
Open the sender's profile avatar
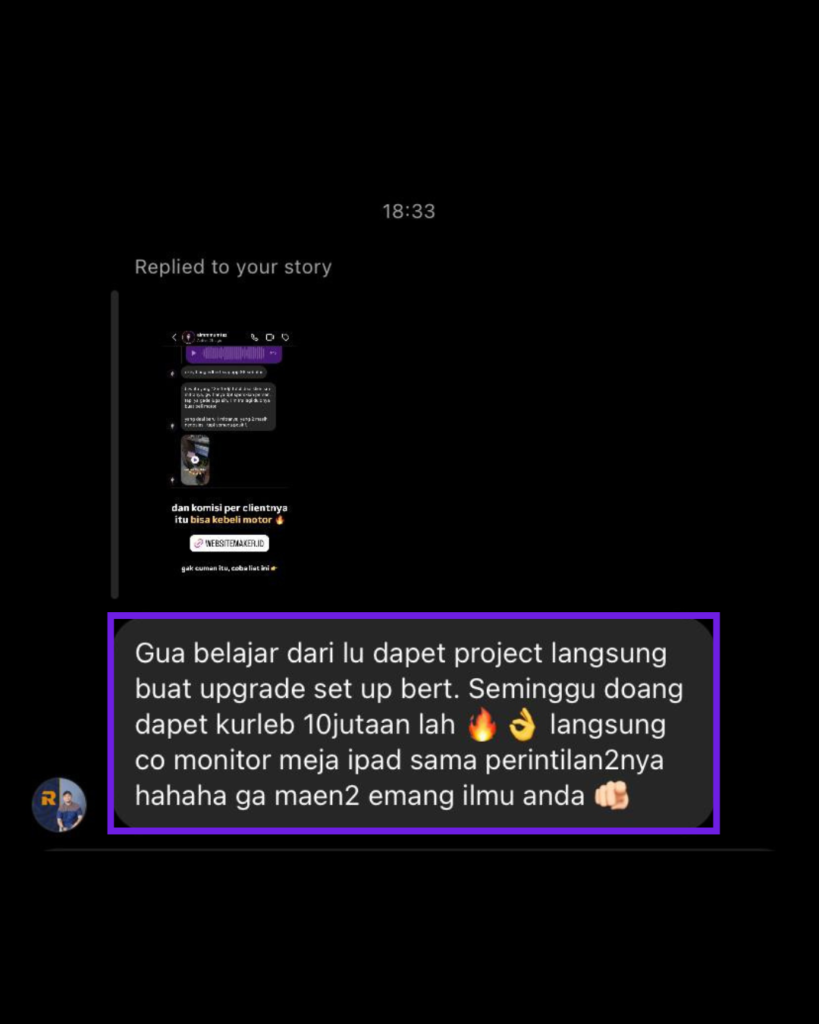(x=59, y=804)
